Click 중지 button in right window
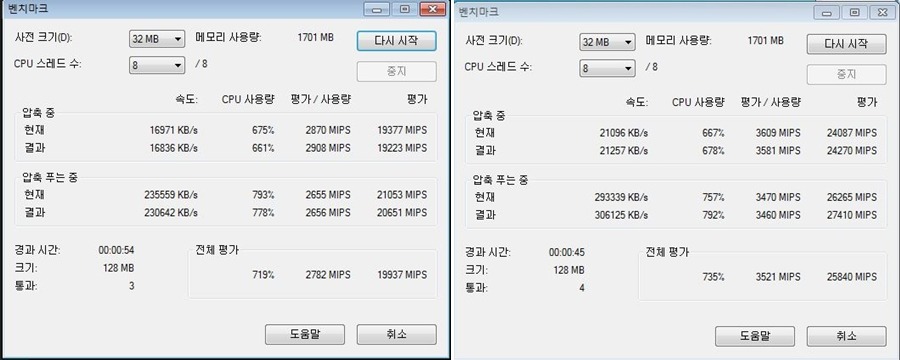 (847, 74)
